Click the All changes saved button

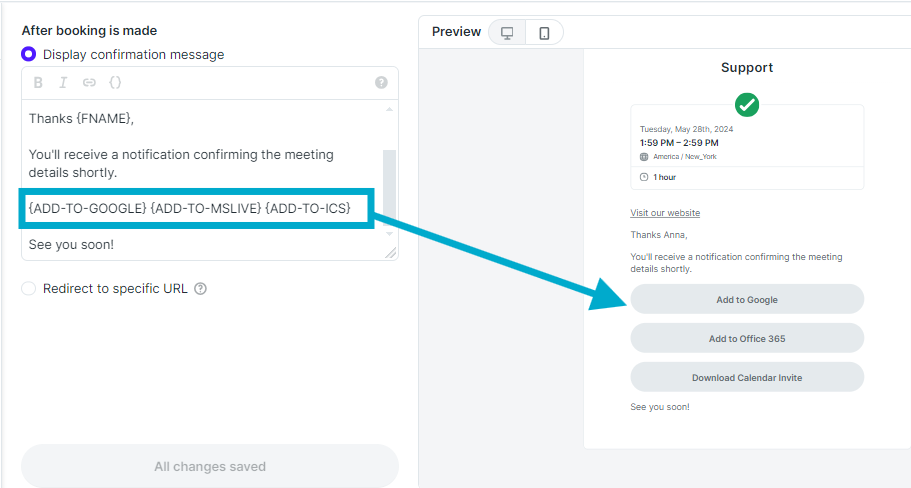point(210,466)
